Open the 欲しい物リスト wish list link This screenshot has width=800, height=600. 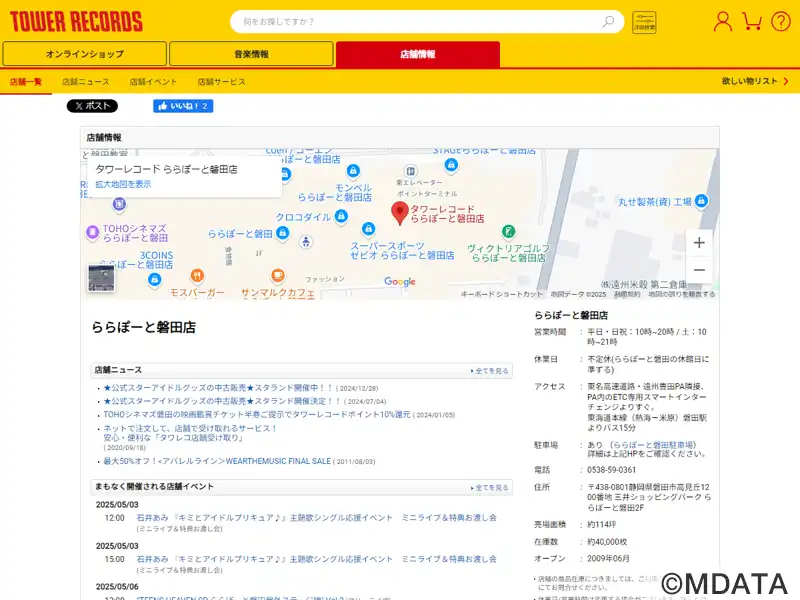[755, 81]
